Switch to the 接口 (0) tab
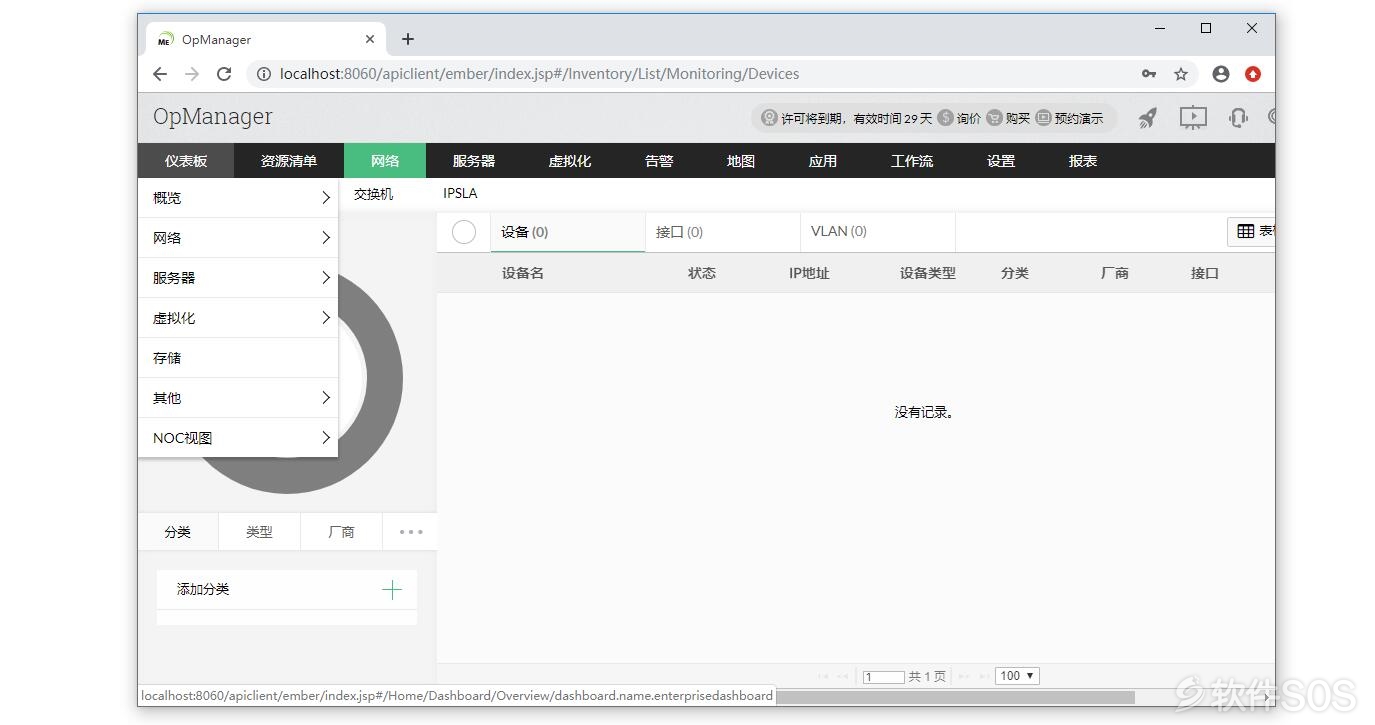The width and height of the screenshot is (1375, 725). [x=722, y=232]
